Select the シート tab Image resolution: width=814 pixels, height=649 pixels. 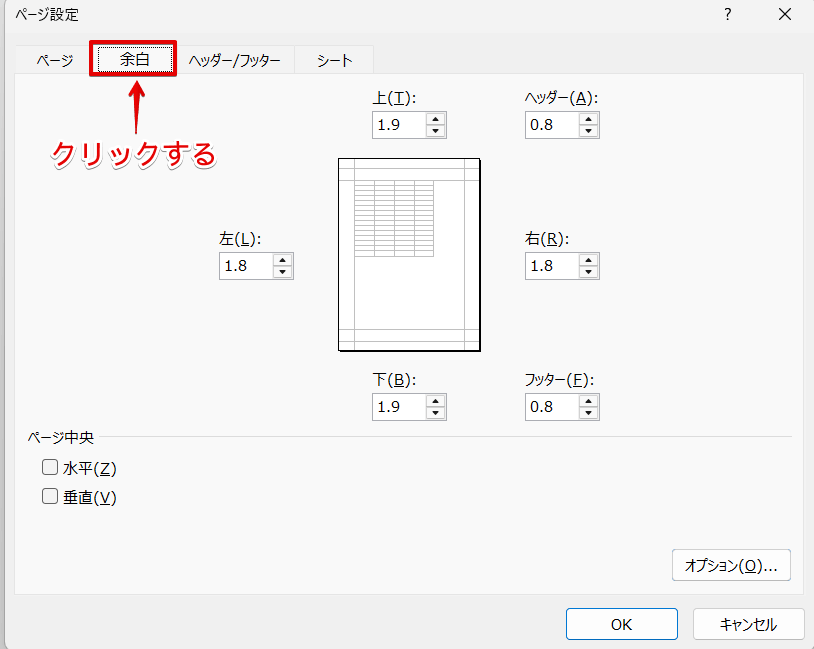point(333,59)
